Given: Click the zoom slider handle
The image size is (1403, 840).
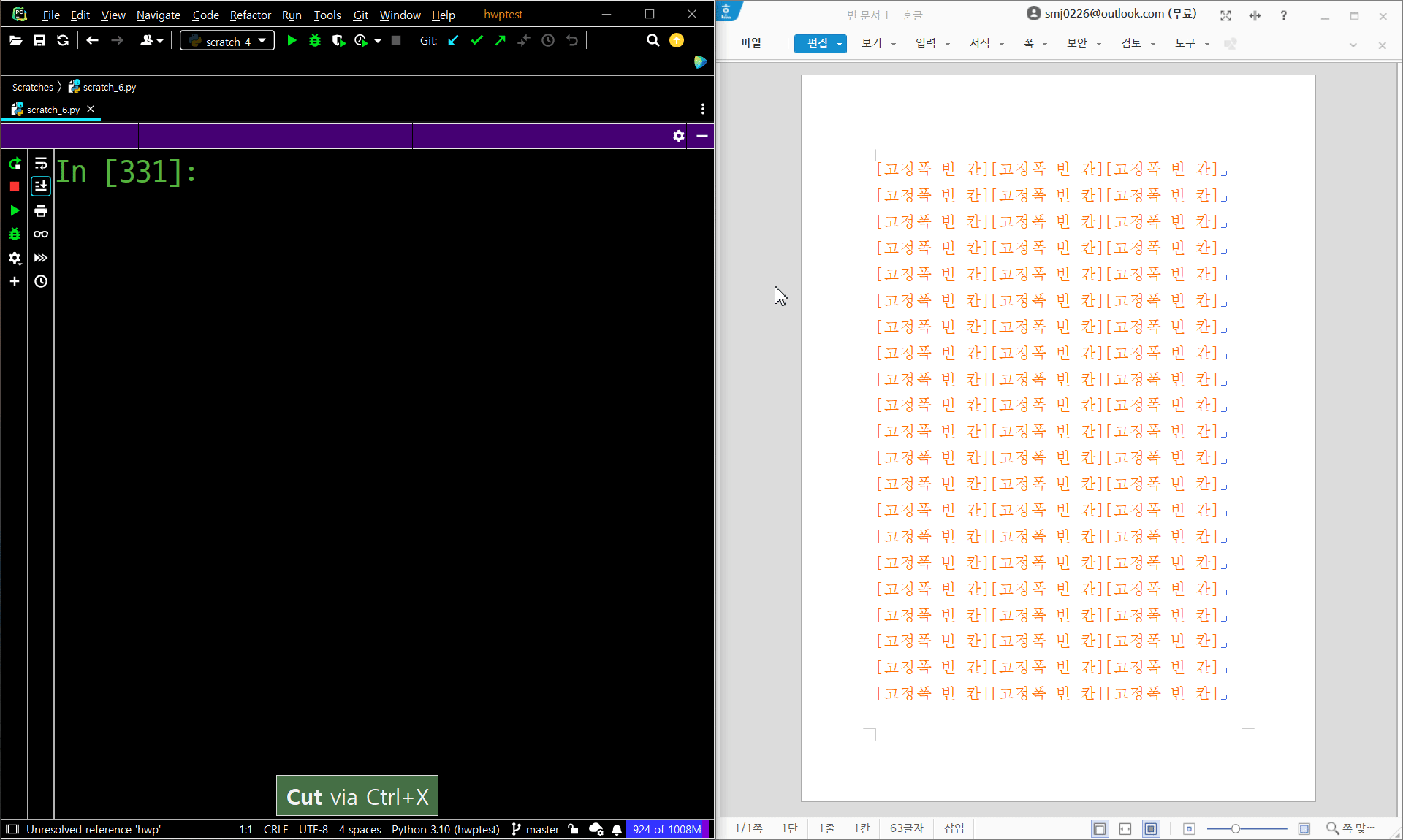Looking at the screenshot, I should pyautogui.click(x=1235, y=828).
